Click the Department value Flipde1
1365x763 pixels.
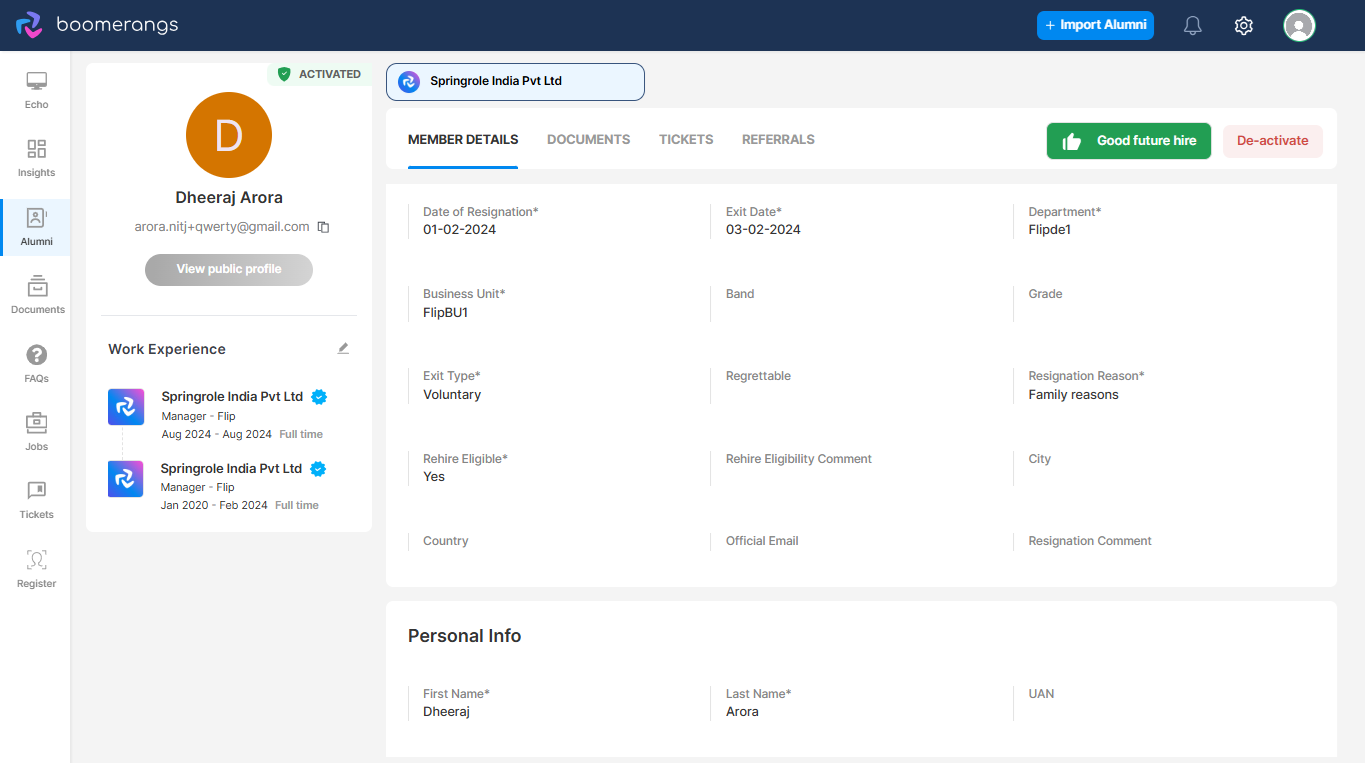(1049, 230)
